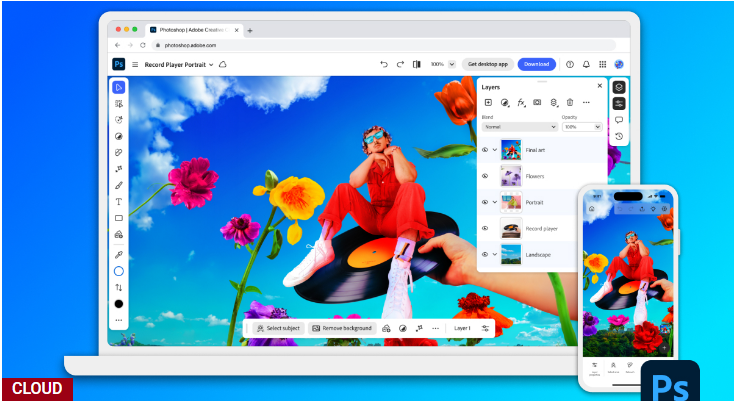Delete layer with the trash icon

(570, 102)
